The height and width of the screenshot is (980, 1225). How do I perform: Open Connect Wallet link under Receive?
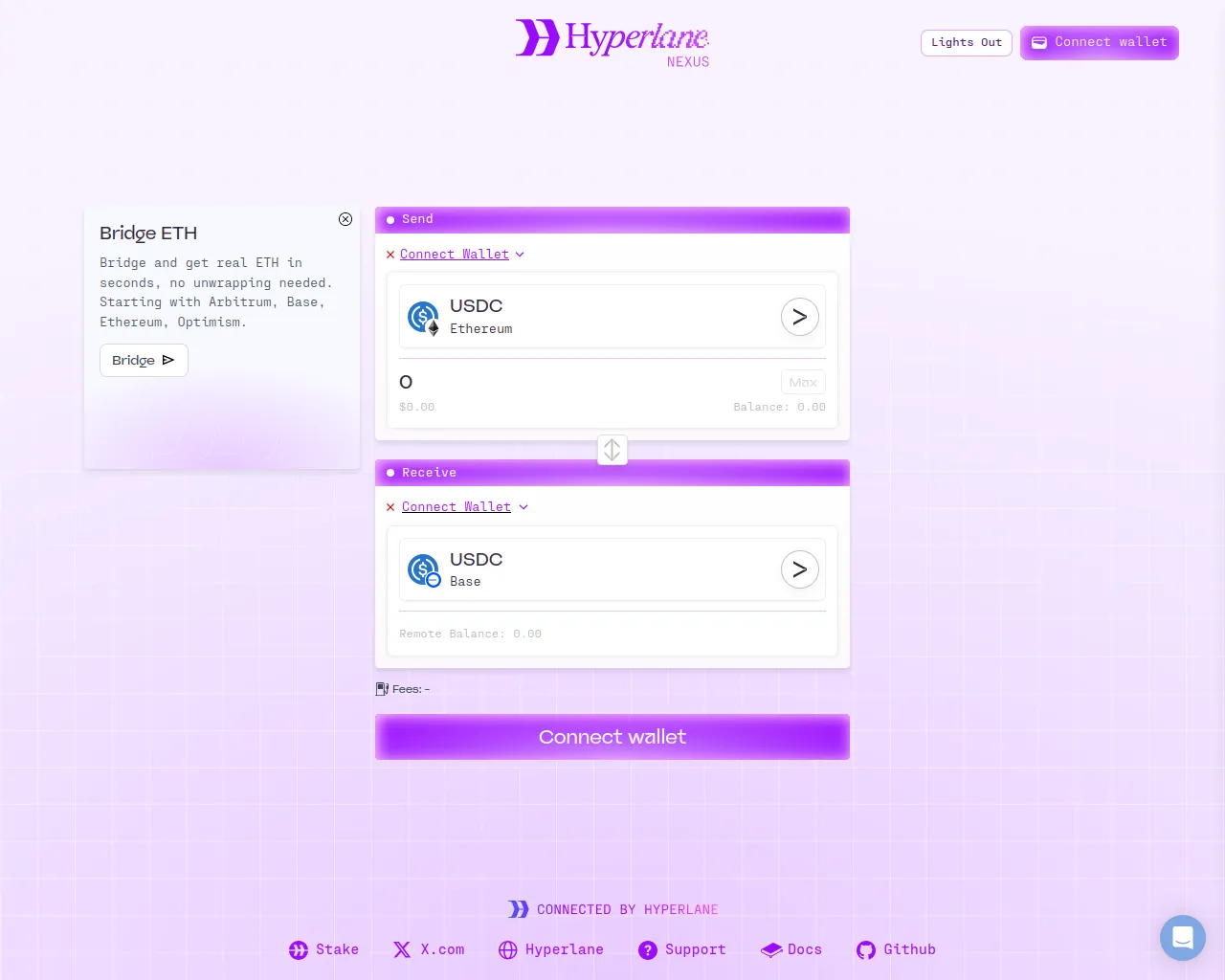457,507
